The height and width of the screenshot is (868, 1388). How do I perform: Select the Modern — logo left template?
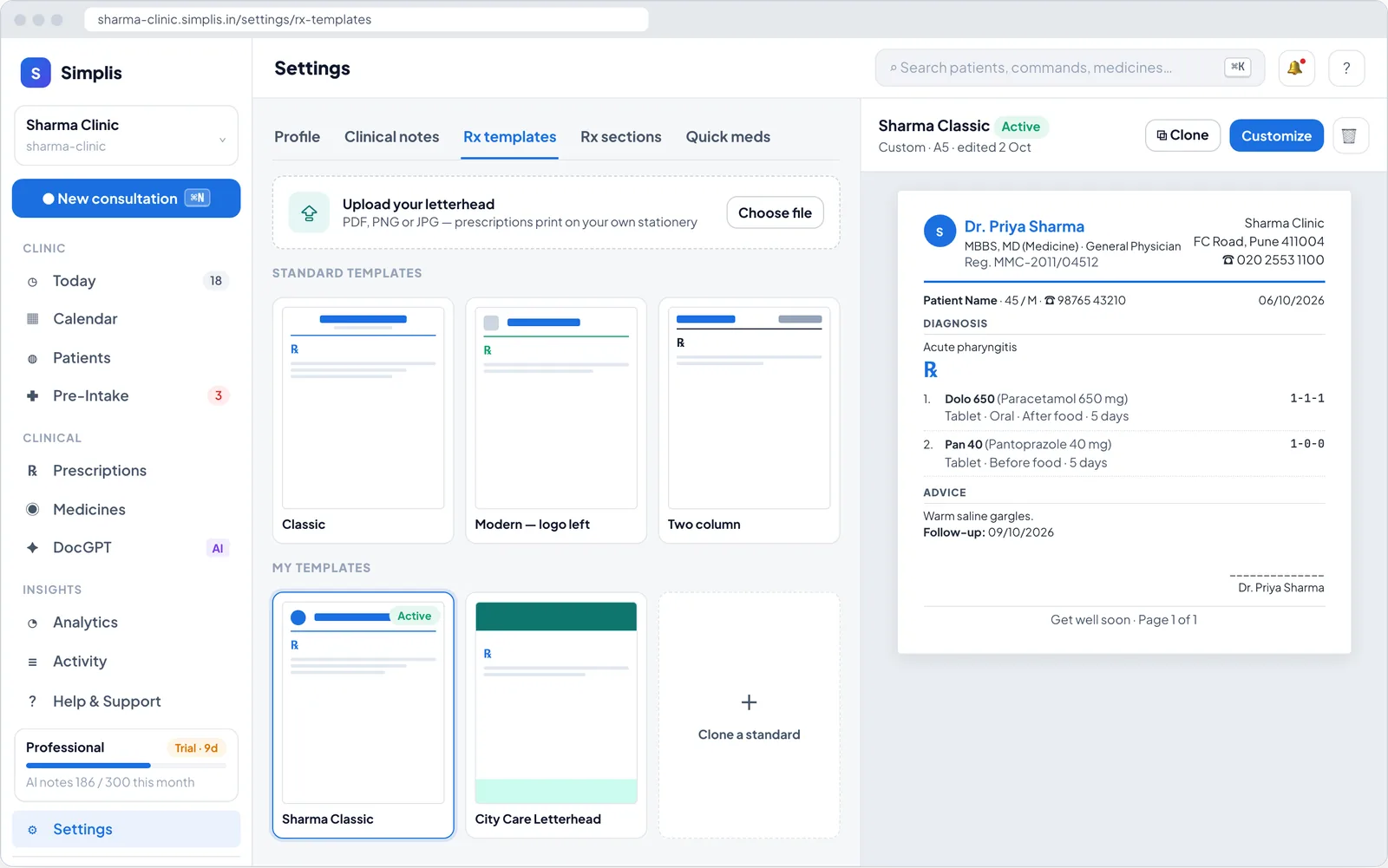(555, 421)
